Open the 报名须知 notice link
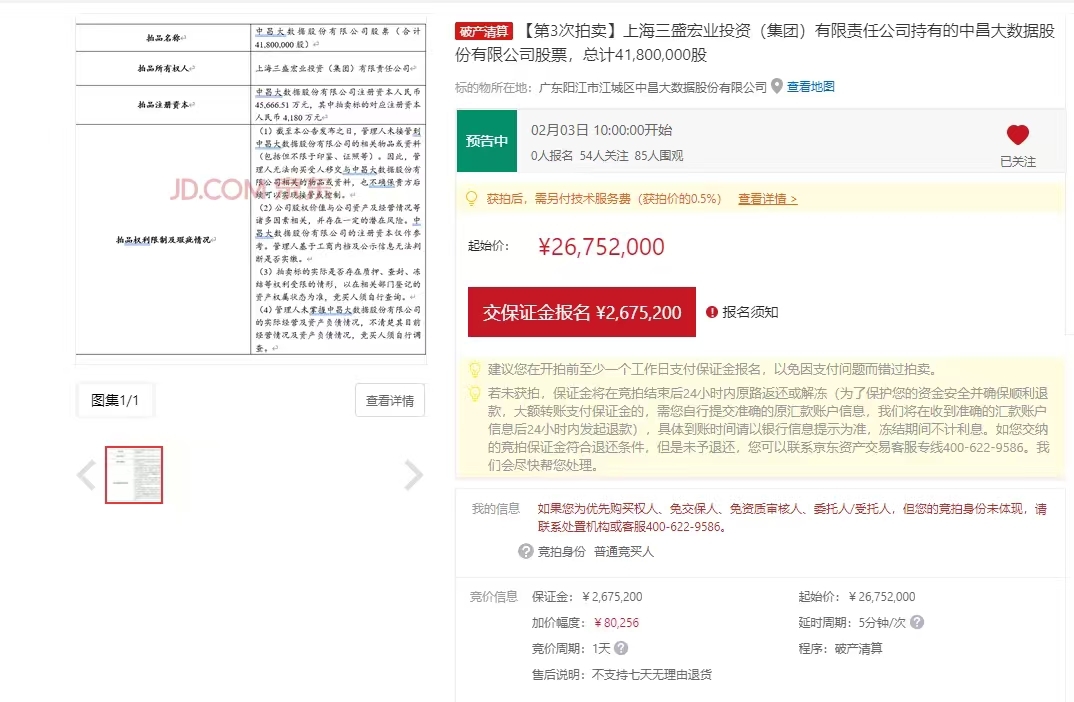1074x702 pixels. [750, 312]
